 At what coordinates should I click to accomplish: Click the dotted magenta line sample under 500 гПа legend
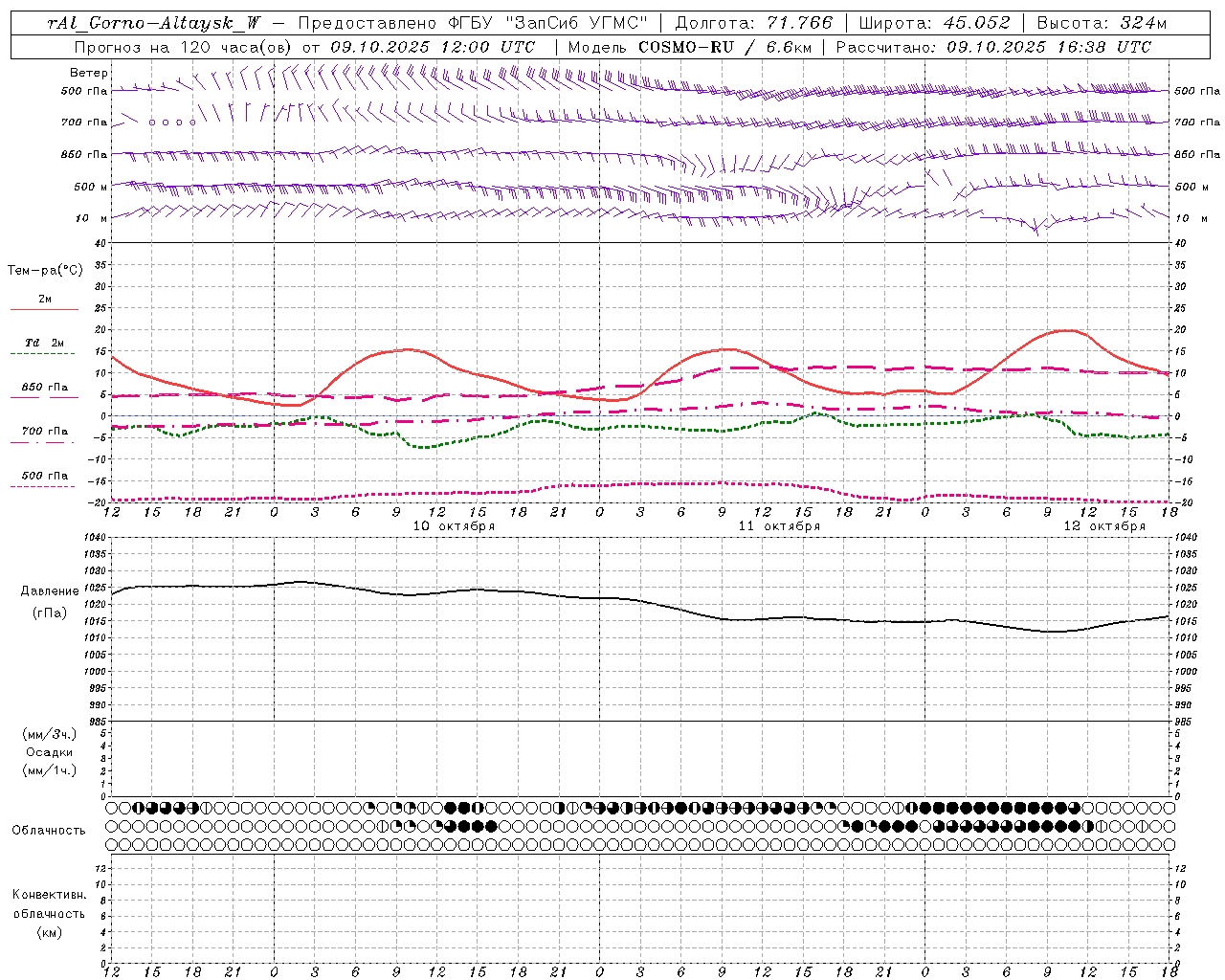point(42,486)
